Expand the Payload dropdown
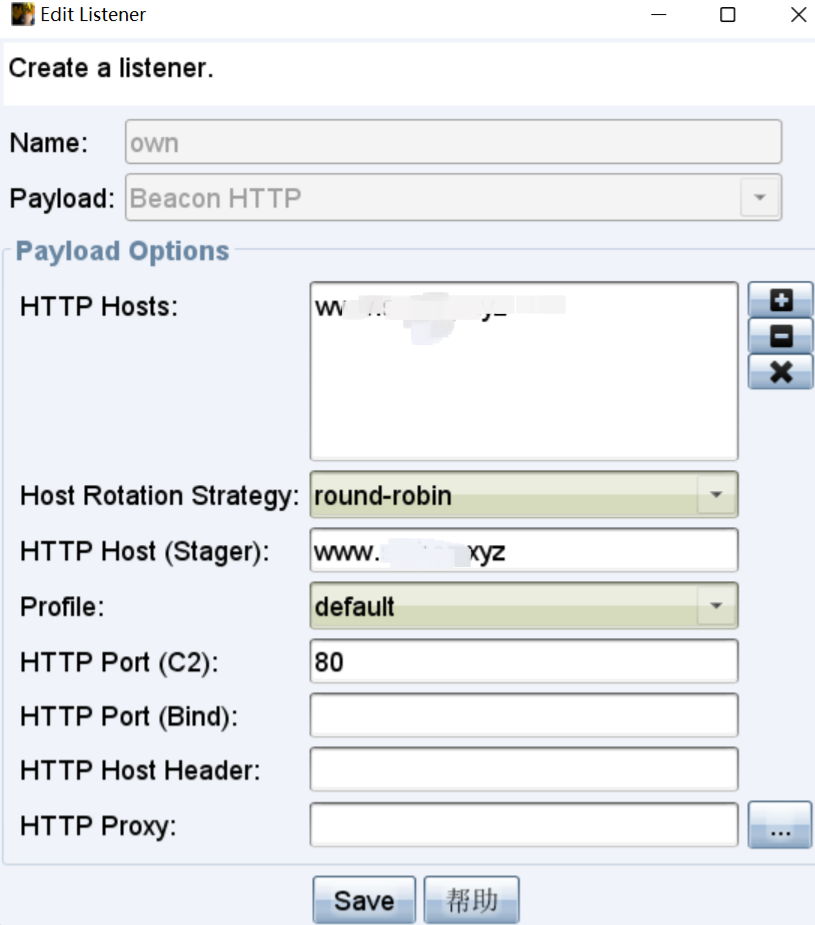 pyautogui.click(x=759, y=198)
